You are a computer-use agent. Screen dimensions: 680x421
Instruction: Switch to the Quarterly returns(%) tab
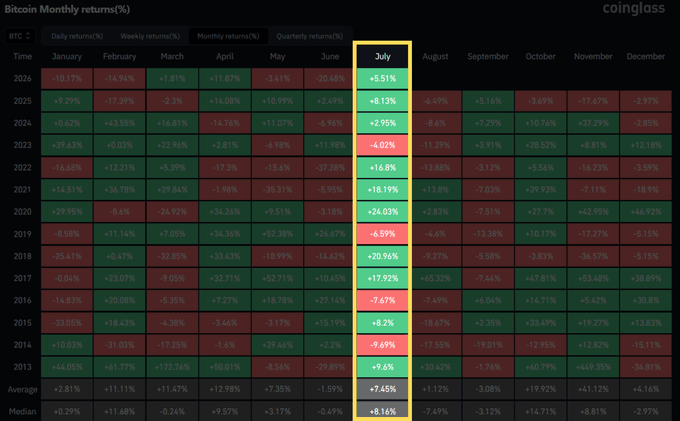(x=310, y=36)
